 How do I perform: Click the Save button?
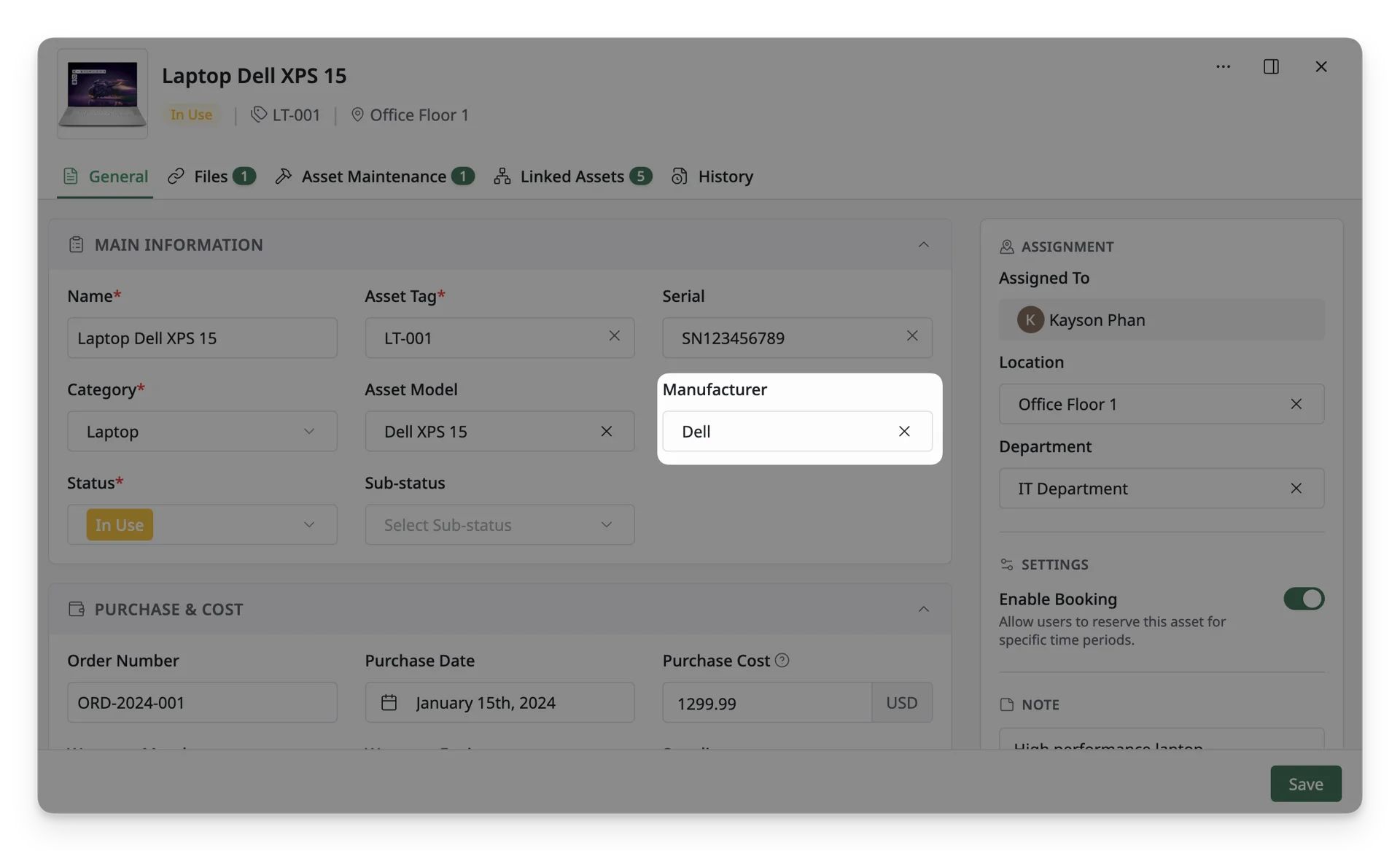(1305, 784)
